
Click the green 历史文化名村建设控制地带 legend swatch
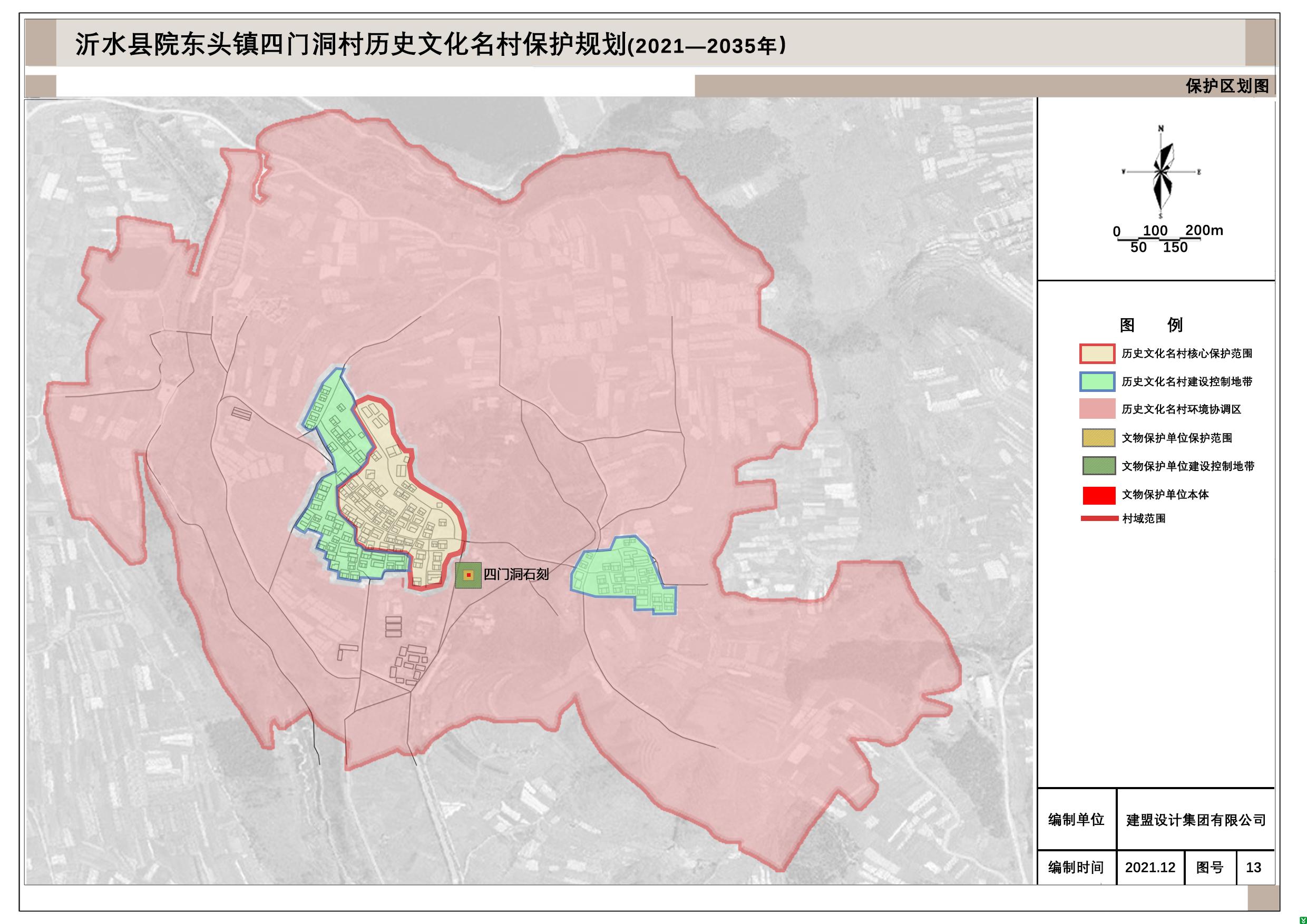[1097, 381]
